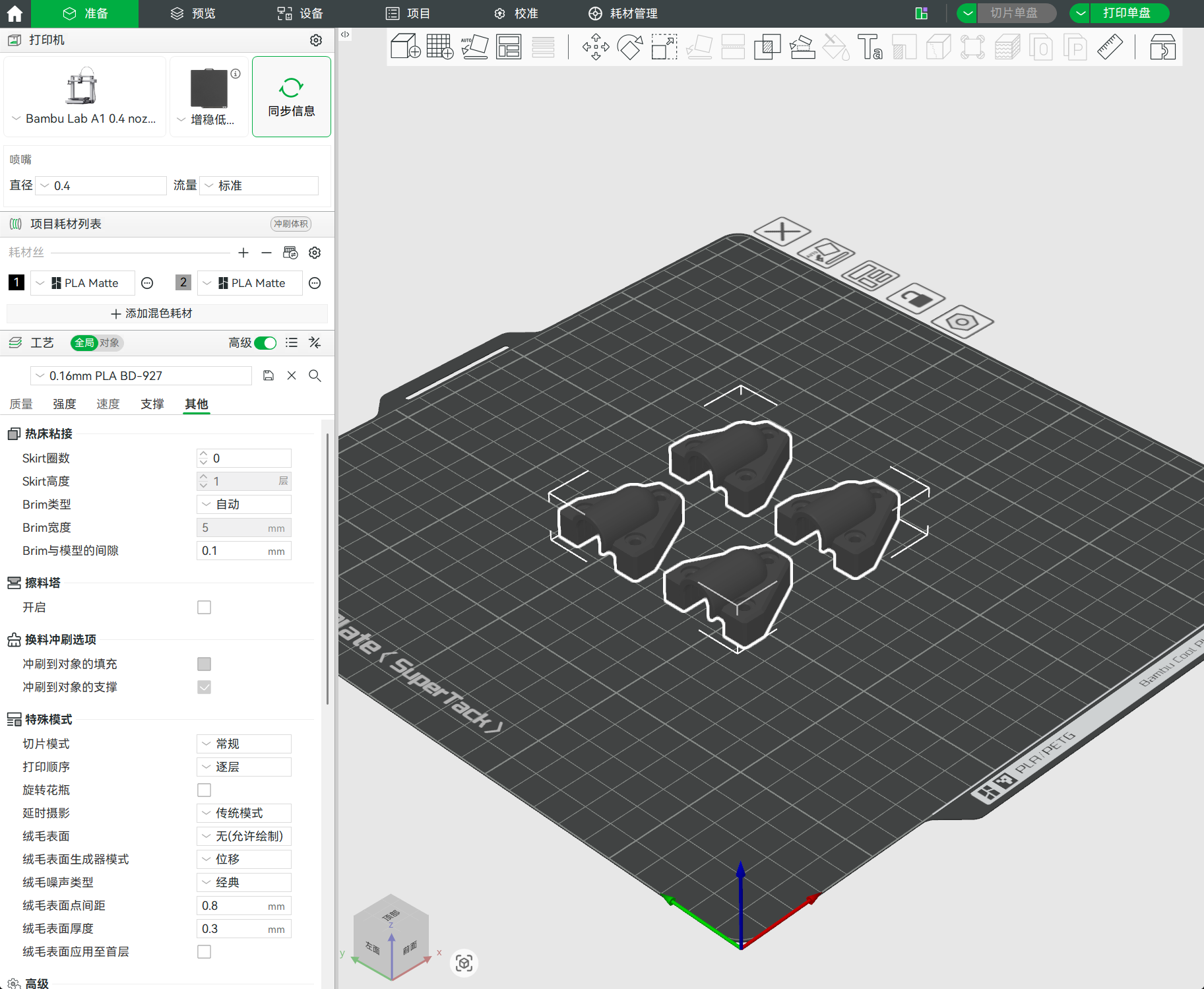
Task: Select the Move tool in toolbar
Action: pyautogui.click(x=596, y=47)
